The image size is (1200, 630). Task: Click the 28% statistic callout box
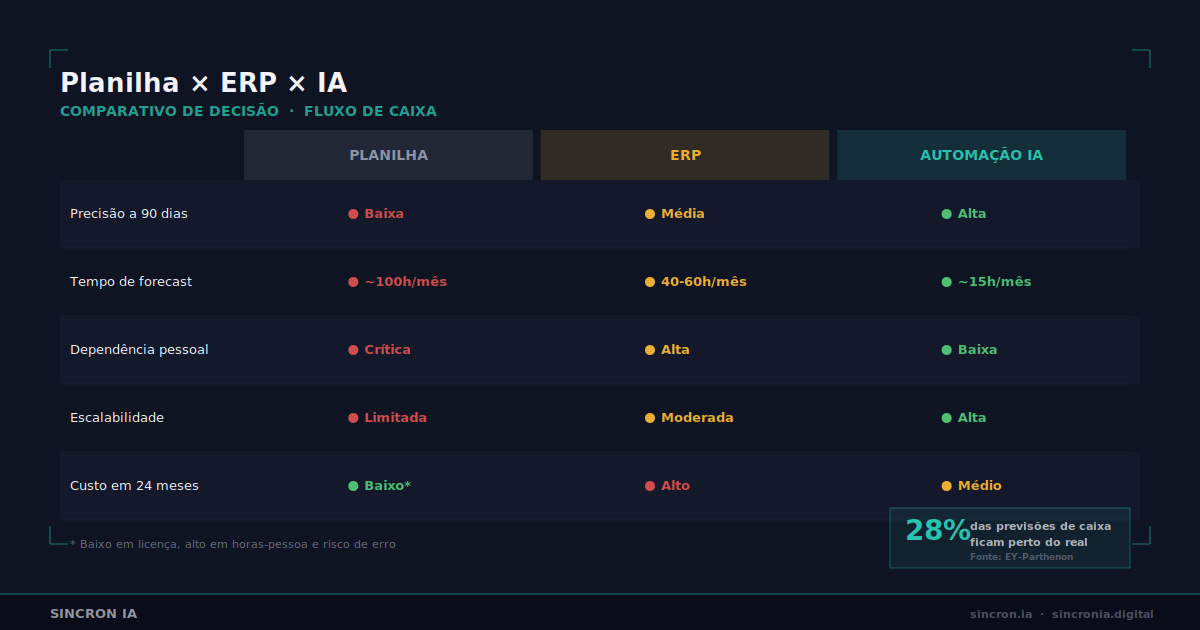(x=1010, y=538)
